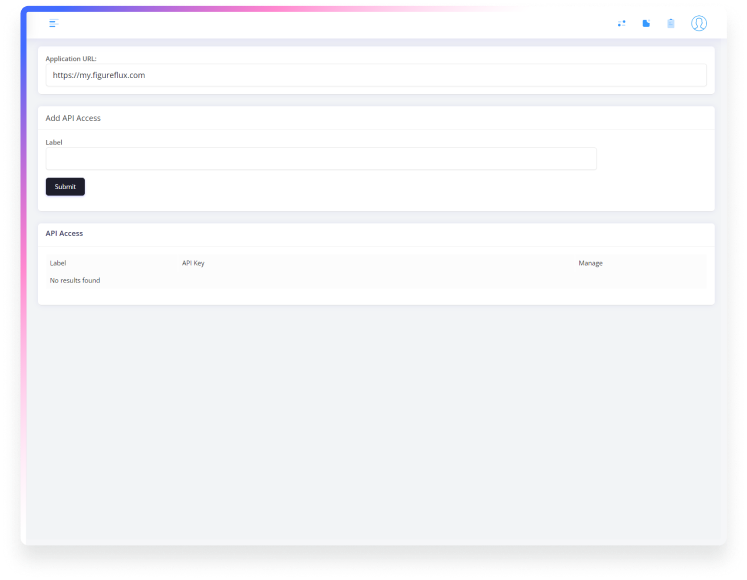Click the blue document file icon
Image resolution: width=747 pixels, height=580 pixels.
646,23
